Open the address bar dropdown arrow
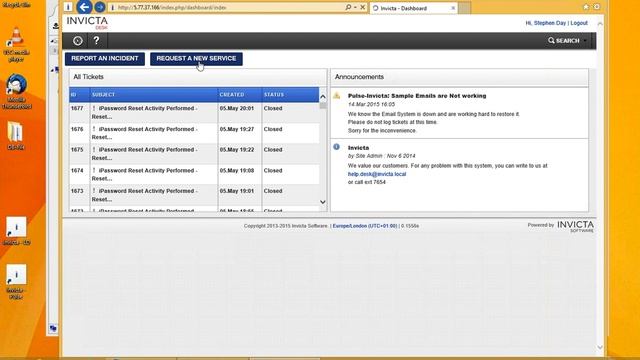 point(355,7)
